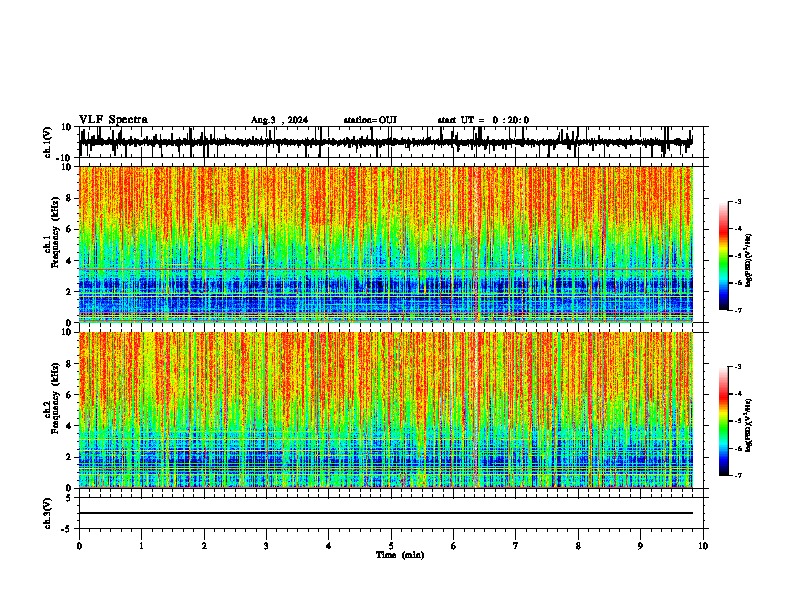Viewport: 792px width, 612px height.
Task: Click time axis tick label "4"
Action: [x=329, y=546]
